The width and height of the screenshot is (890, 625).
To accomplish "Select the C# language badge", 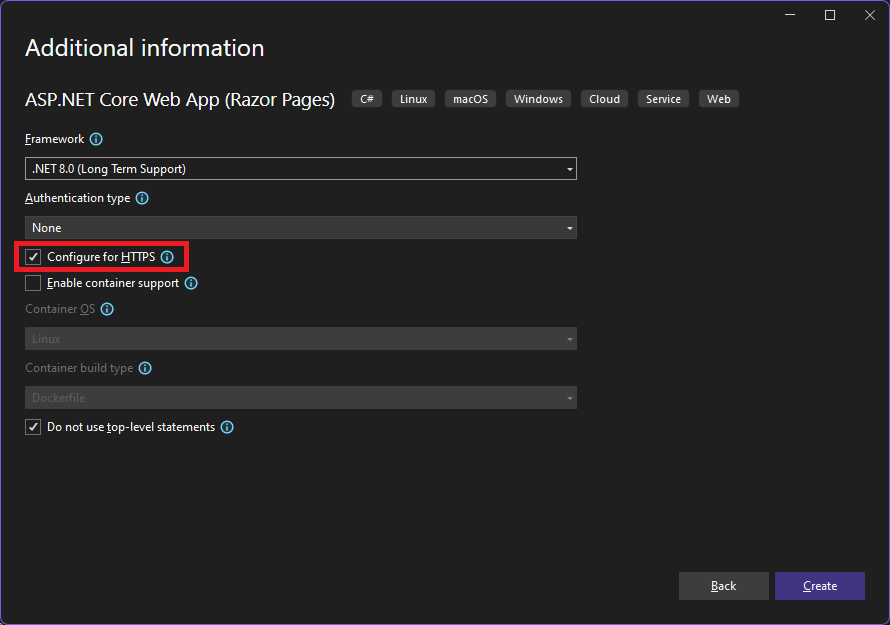I will pyautogui.click(x=366, y=98).
